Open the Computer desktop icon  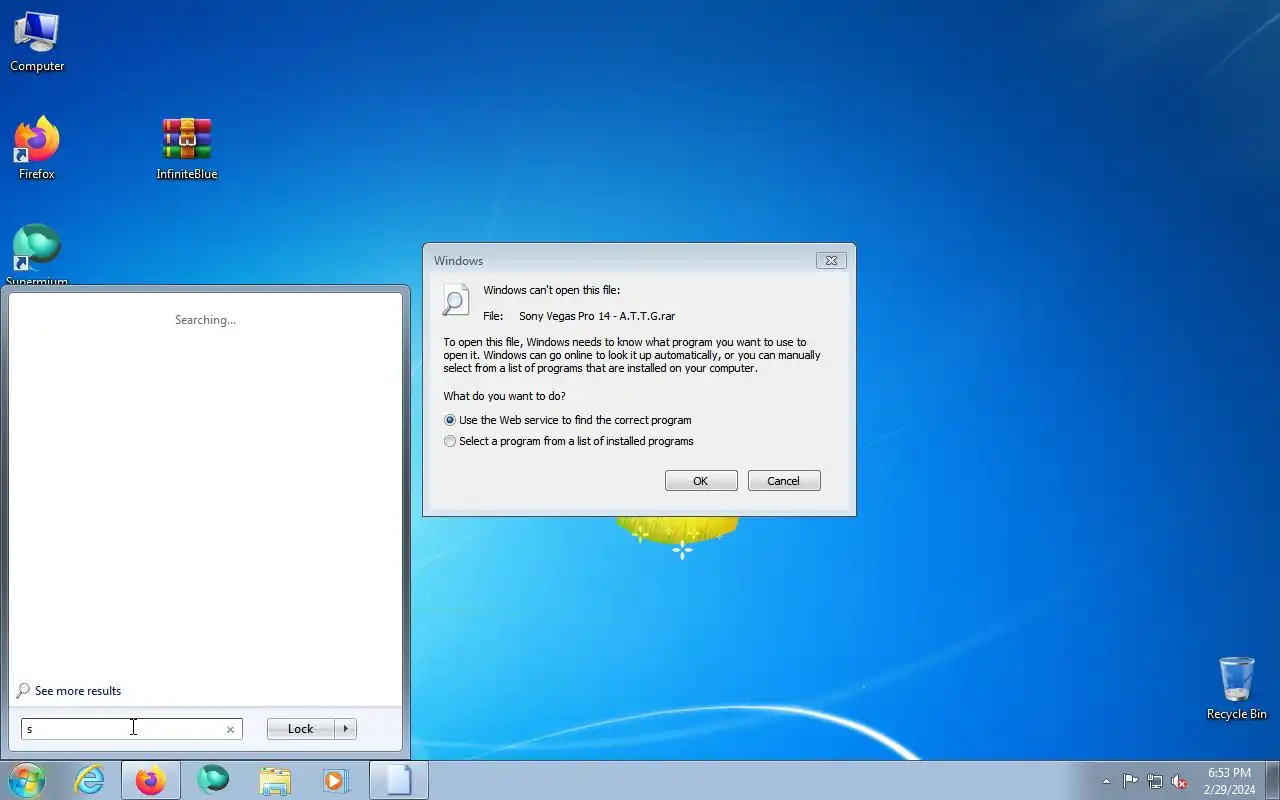point(37,42)
